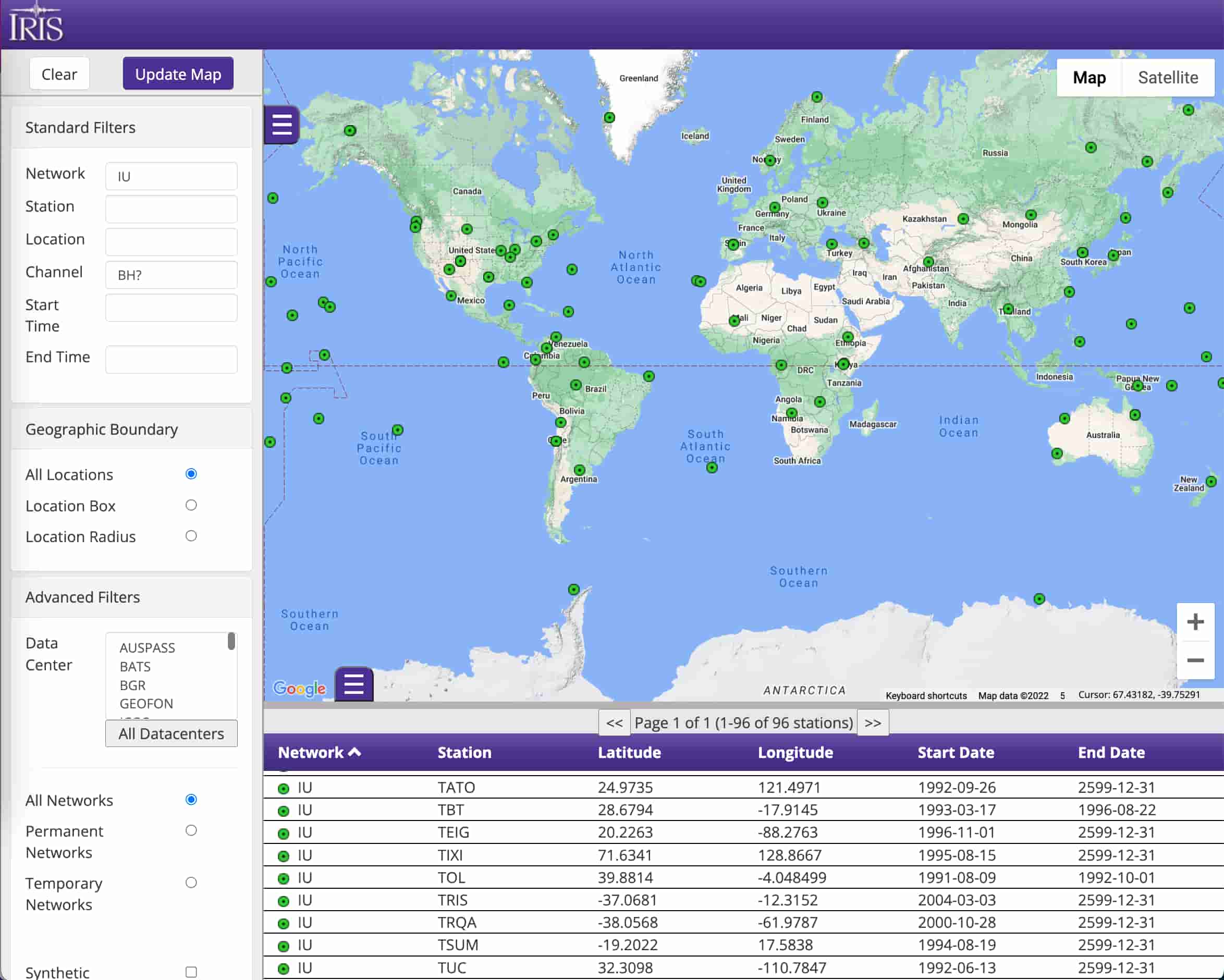Select the TIXI station table row
The width and height of the screenshot is (1224, 980).
pos(743,855)
